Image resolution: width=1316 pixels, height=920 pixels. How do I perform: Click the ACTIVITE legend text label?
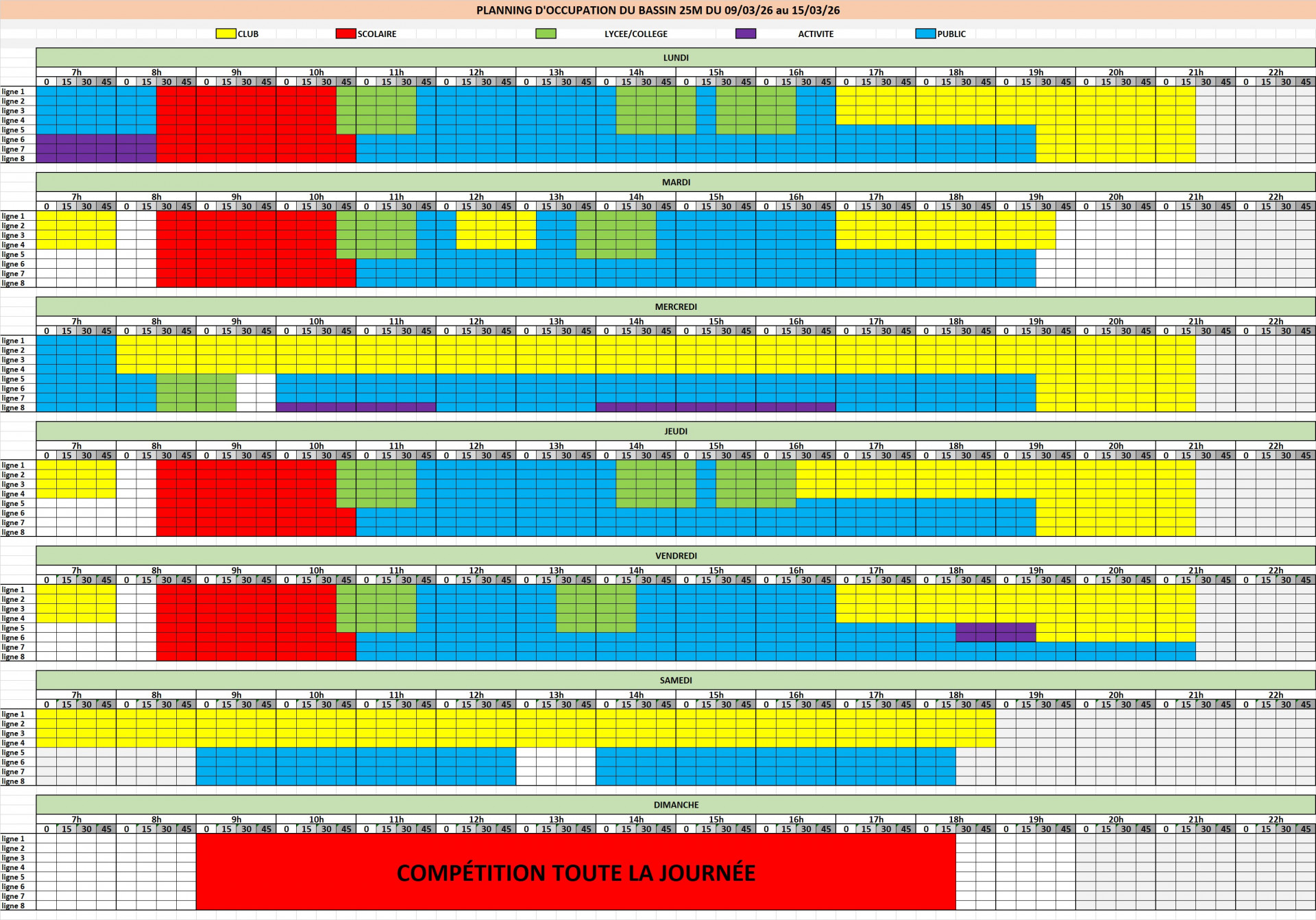coord(816,34)
